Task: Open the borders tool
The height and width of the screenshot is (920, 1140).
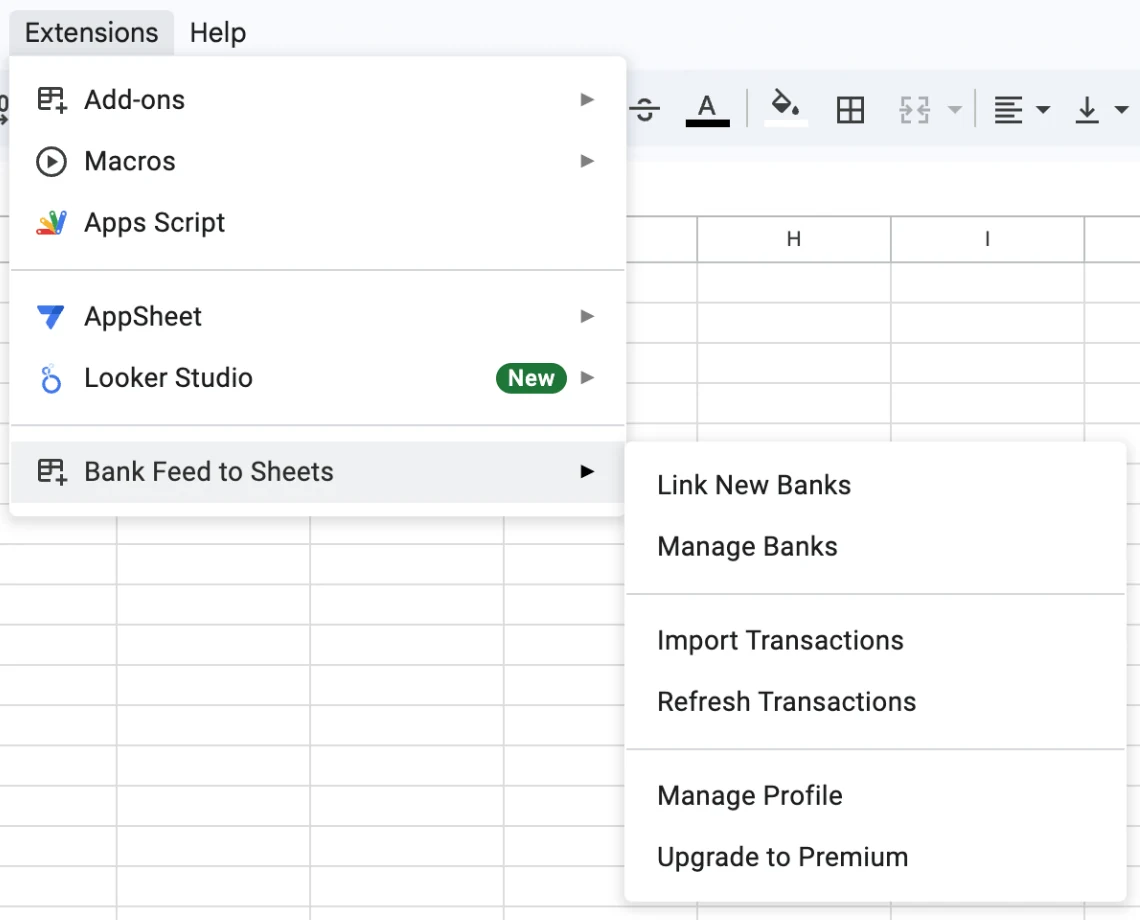Action: (x=850, y=110)
